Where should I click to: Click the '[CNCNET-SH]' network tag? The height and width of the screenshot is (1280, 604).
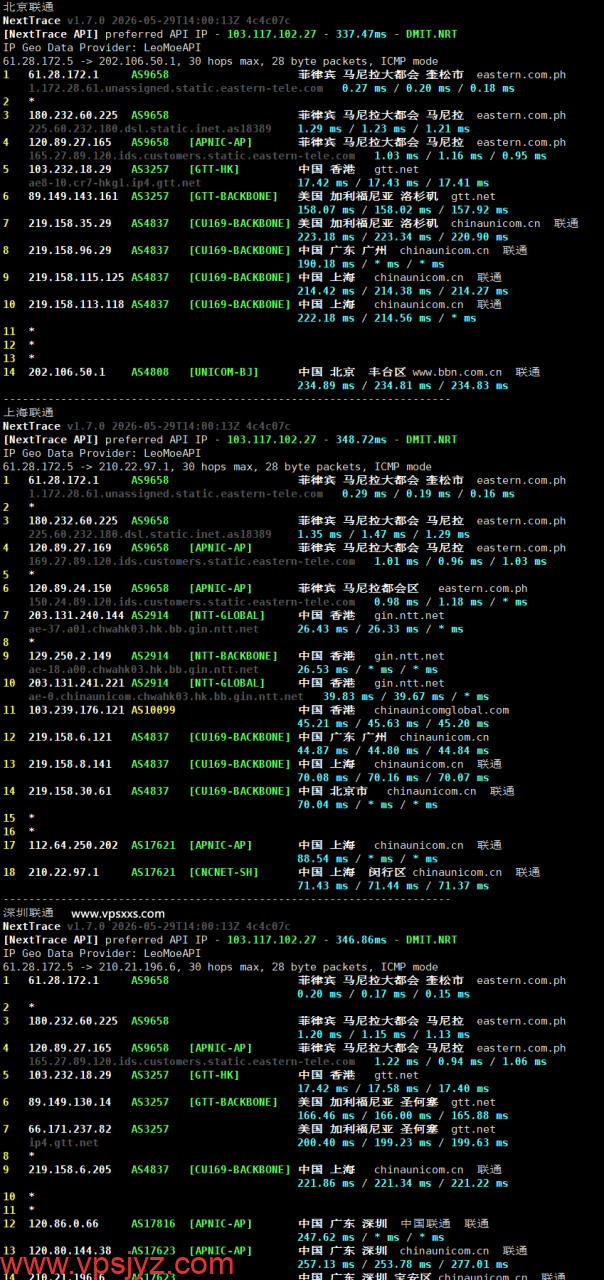click(x=224, y=872)
